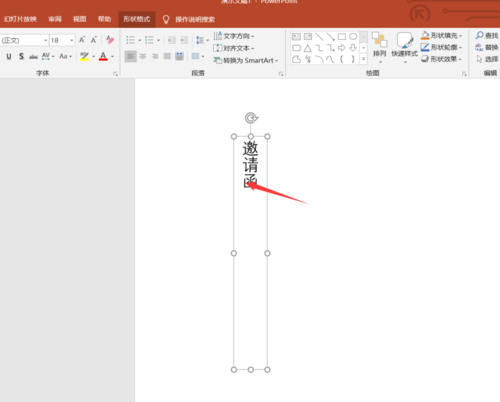Viewport: 500px width, 402px height.
Task: Open line spacing options
Action: [x=202, y=40]
